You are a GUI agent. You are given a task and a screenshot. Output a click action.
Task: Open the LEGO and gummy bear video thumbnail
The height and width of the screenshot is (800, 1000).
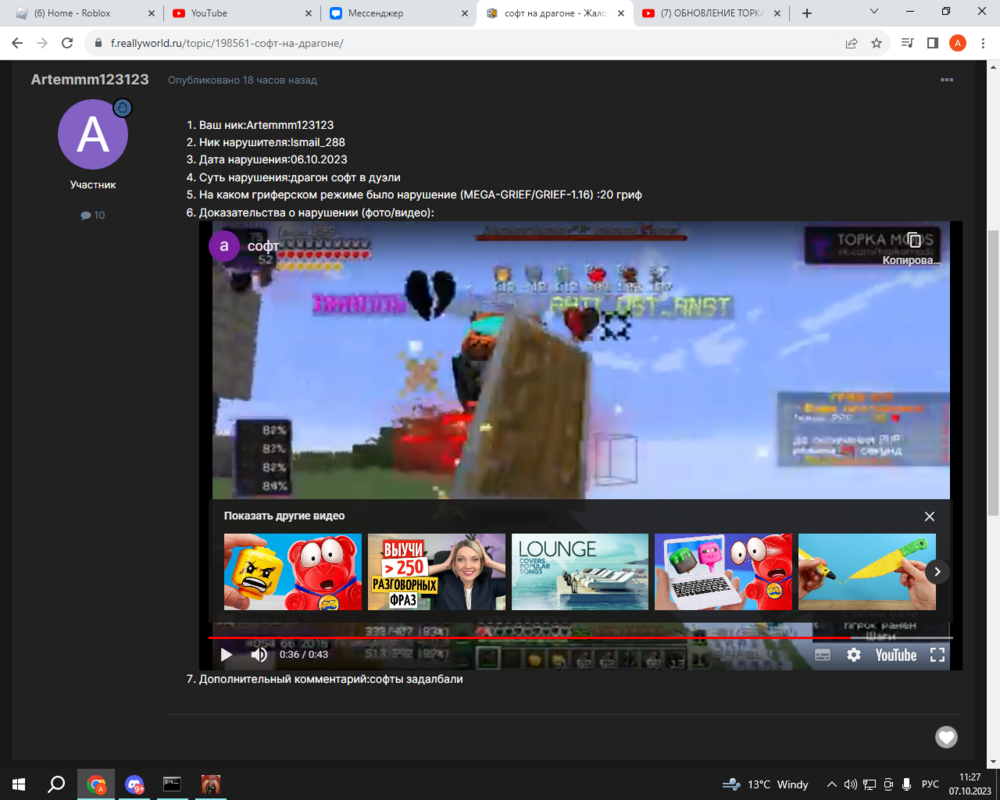pyautogui.click(x=293, y=572)
